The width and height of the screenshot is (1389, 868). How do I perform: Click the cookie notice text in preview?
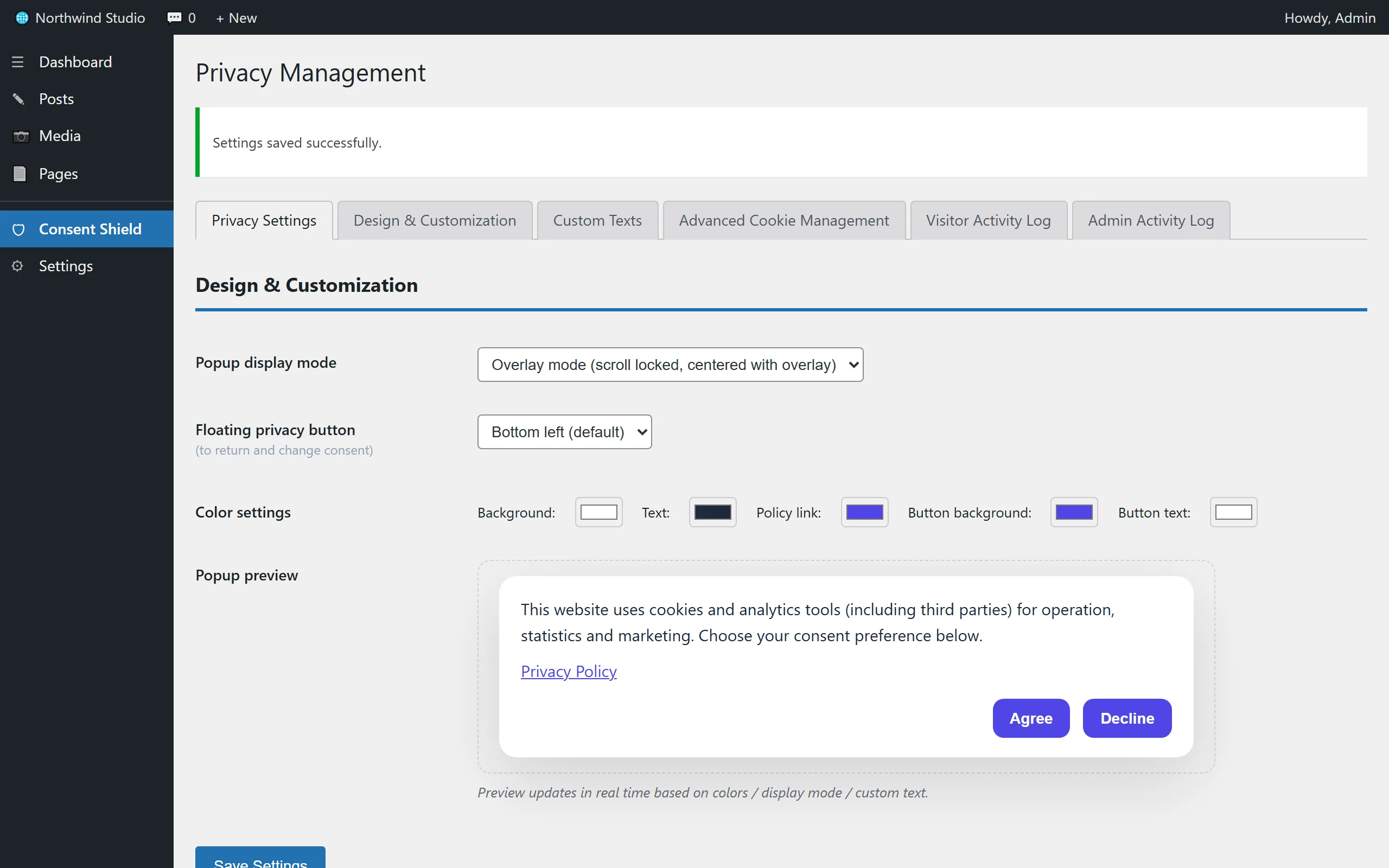817,623
